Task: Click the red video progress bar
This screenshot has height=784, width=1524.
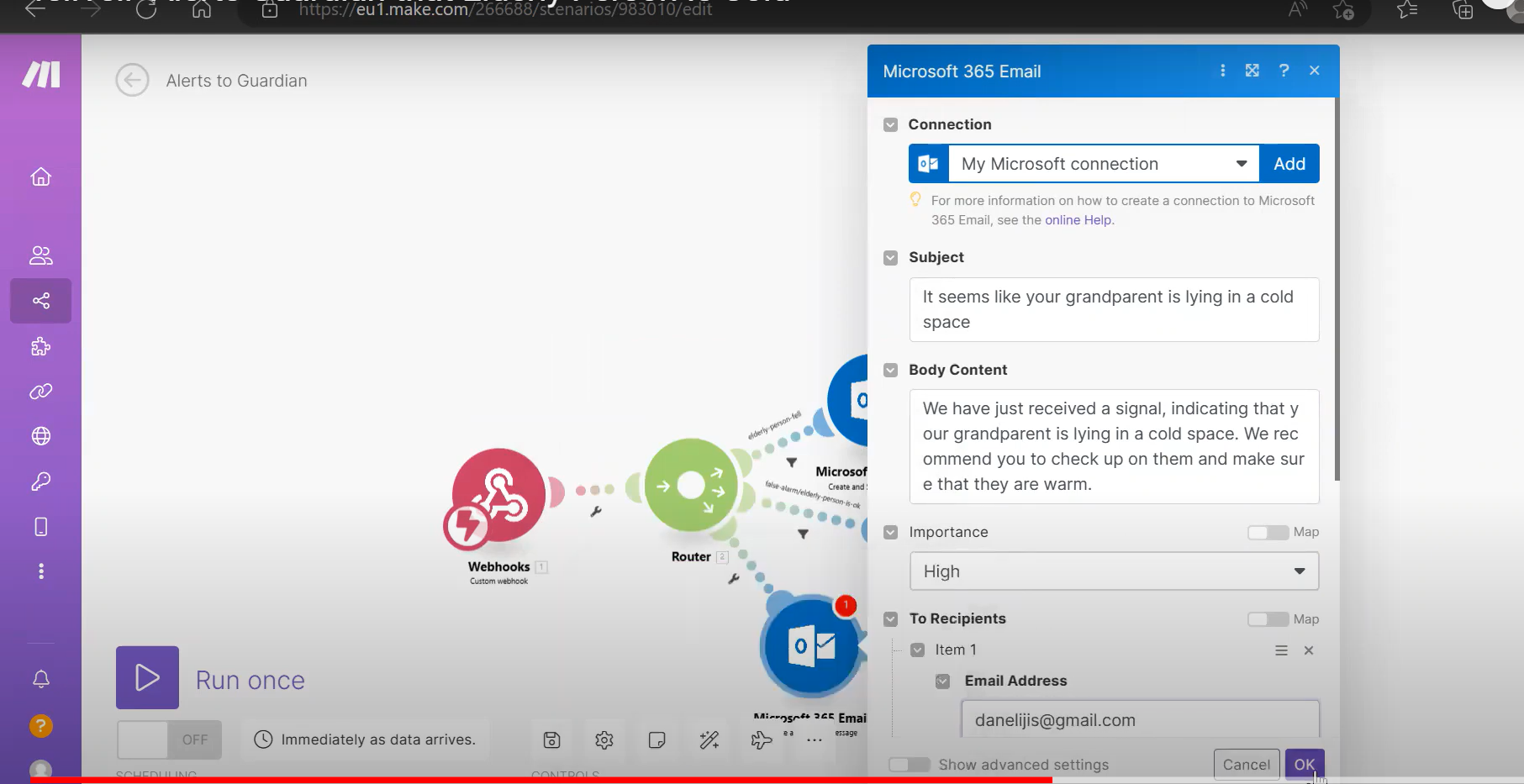Action: click(x=541, y=781)
